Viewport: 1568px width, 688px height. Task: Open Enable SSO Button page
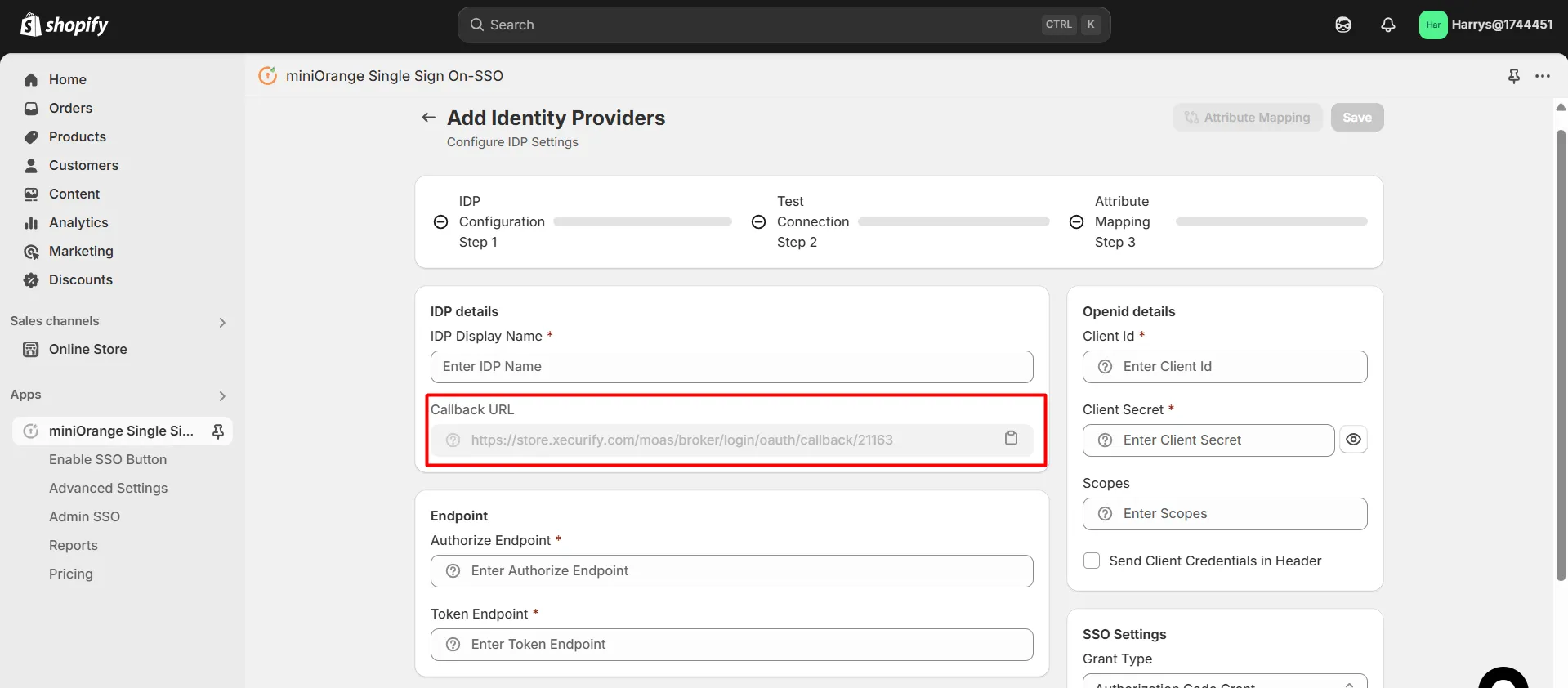(108, 459)
